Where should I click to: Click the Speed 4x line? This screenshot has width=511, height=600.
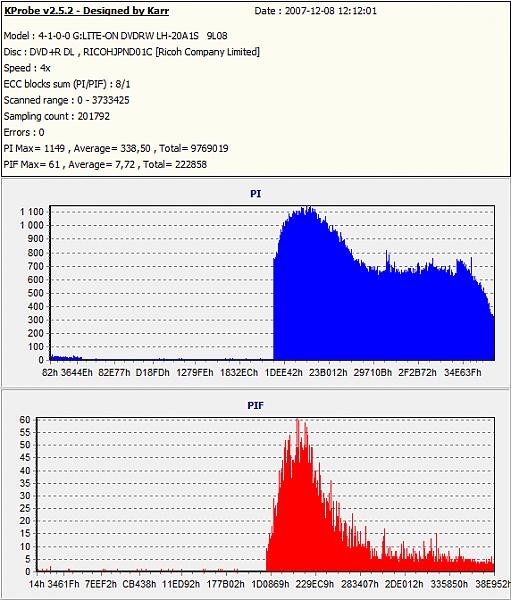click(27, 68)
